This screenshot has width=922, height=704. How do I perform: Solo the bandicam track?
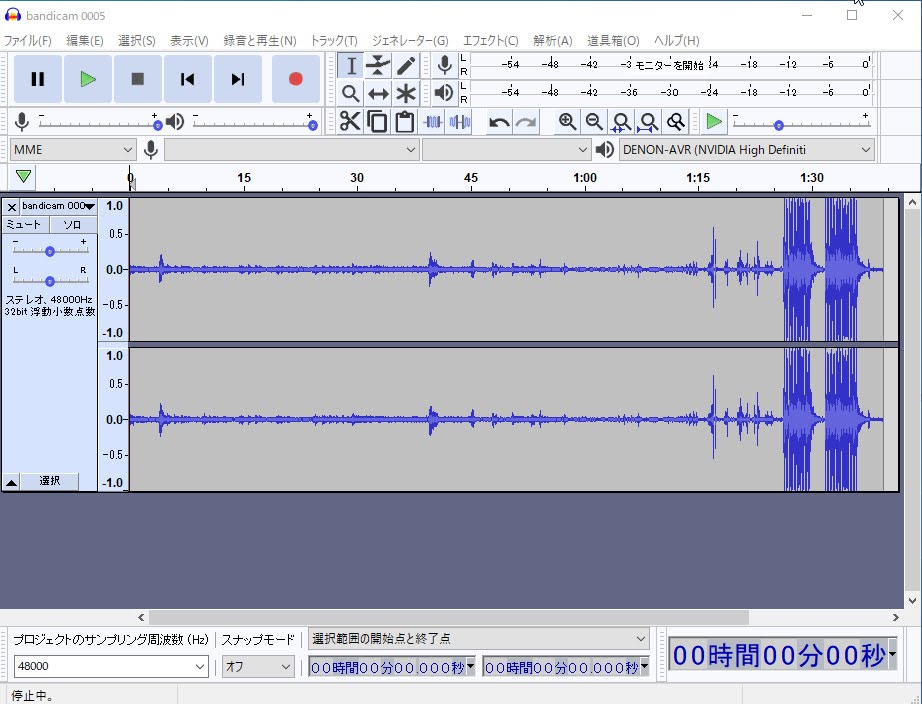click(73, 225)
